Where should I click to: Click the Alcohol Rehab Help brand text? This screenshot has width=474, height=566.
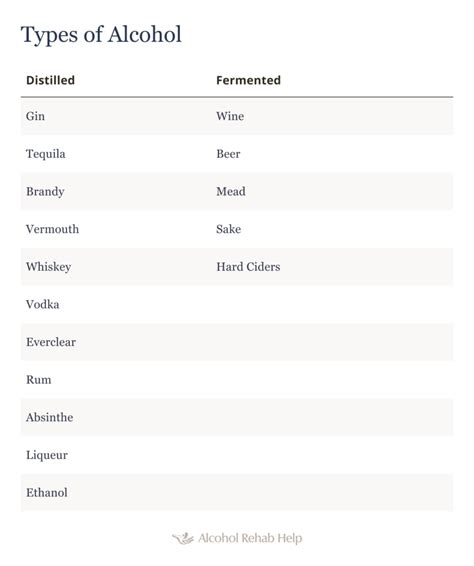(250, 538)
